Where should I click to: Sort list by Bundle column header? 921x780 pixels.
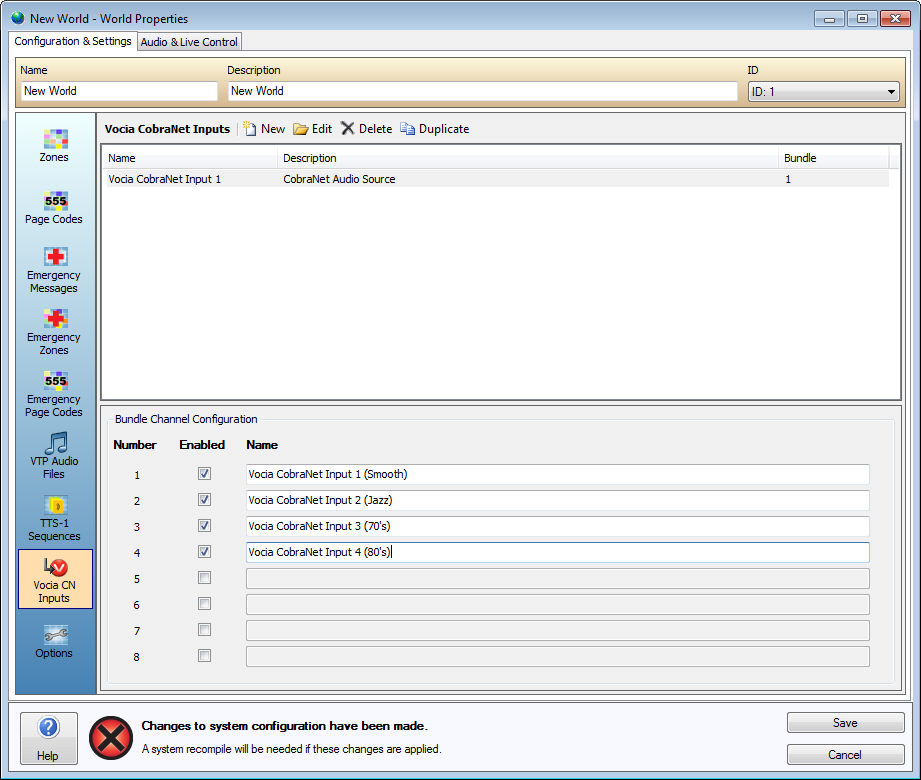834,158
